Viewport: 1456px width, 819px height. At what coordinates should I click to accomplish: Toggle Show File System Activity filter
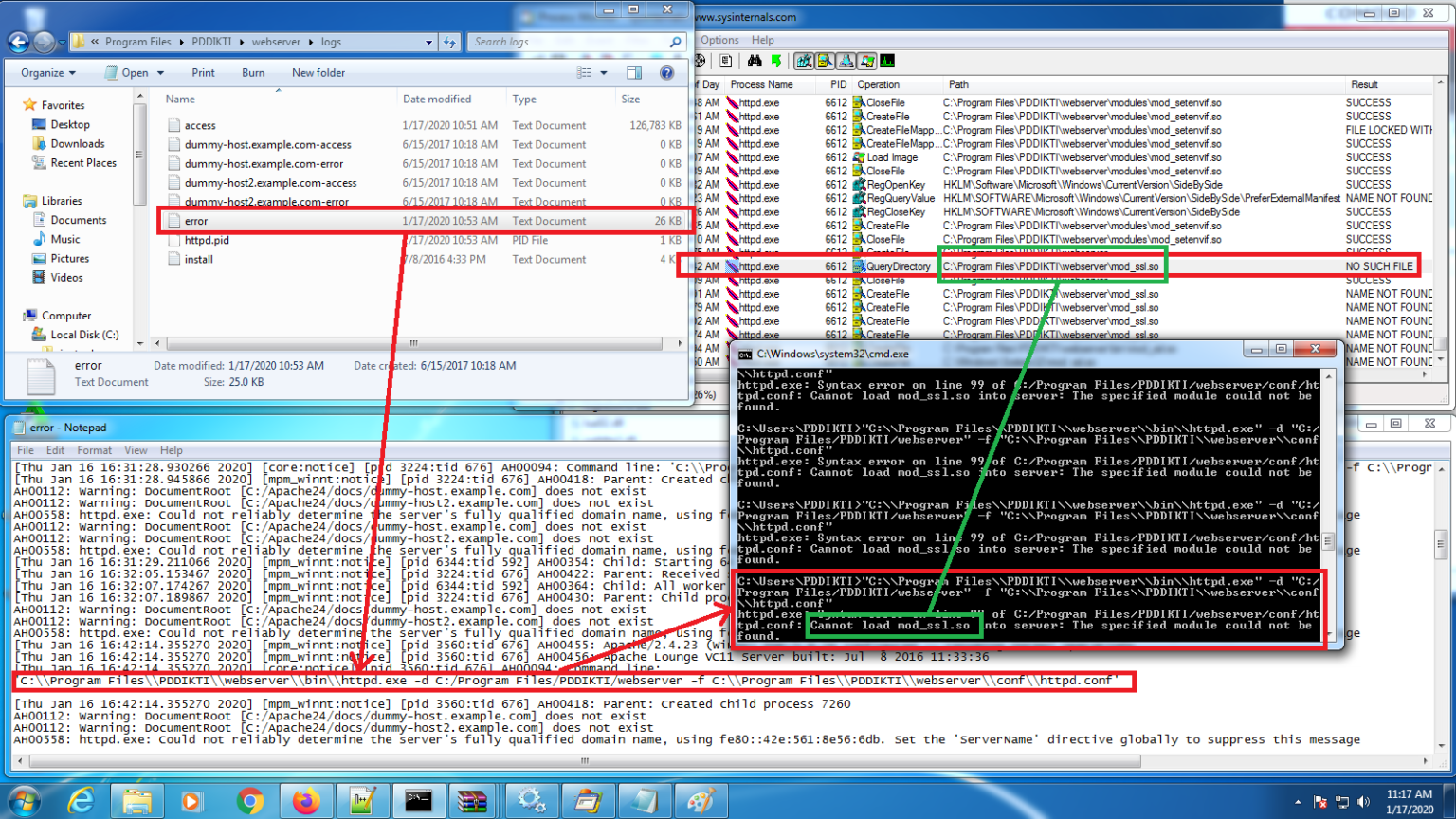(x=825, y=61)
